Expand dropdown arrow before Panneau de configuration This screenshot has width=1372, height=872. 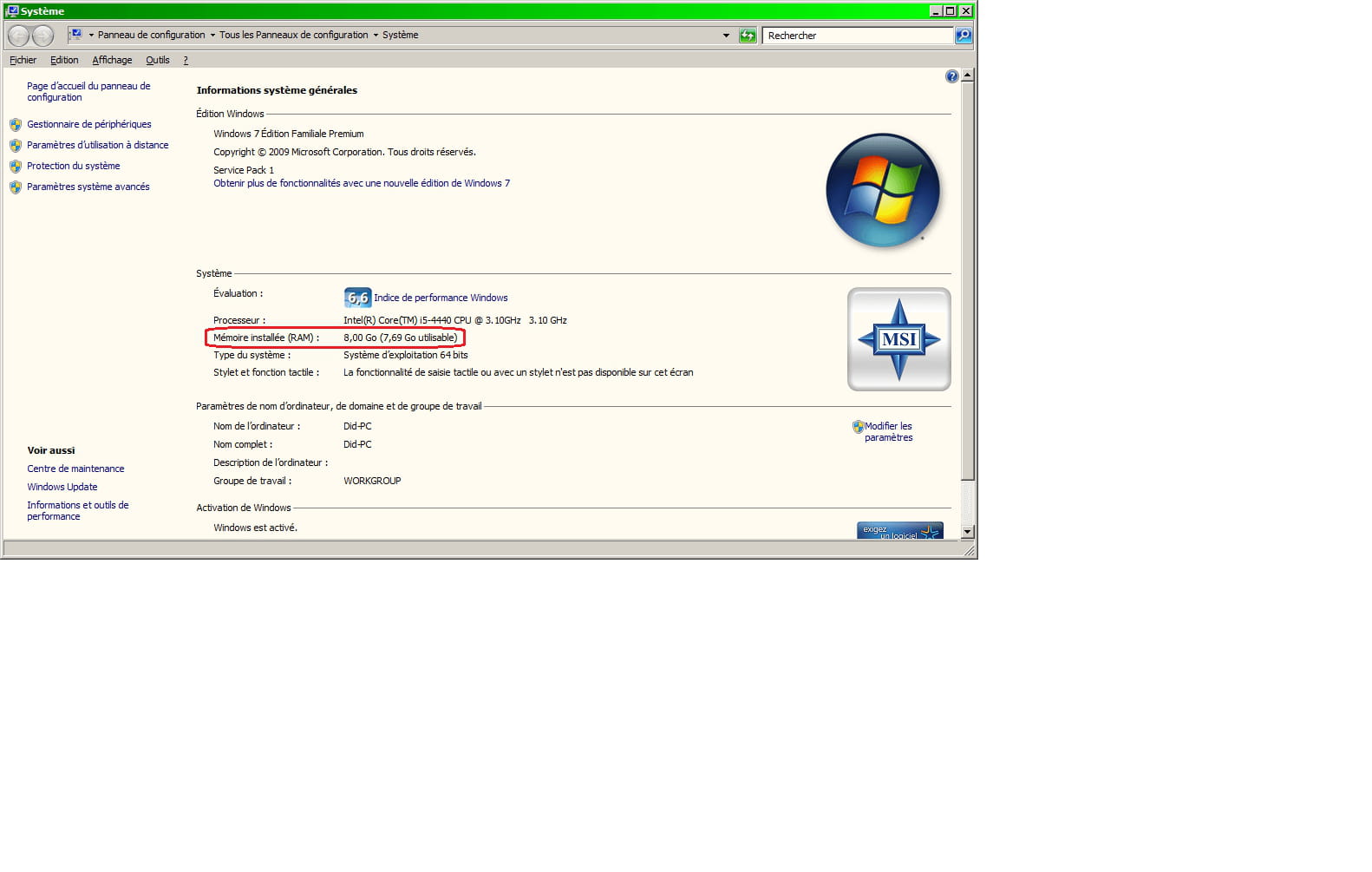91,36
